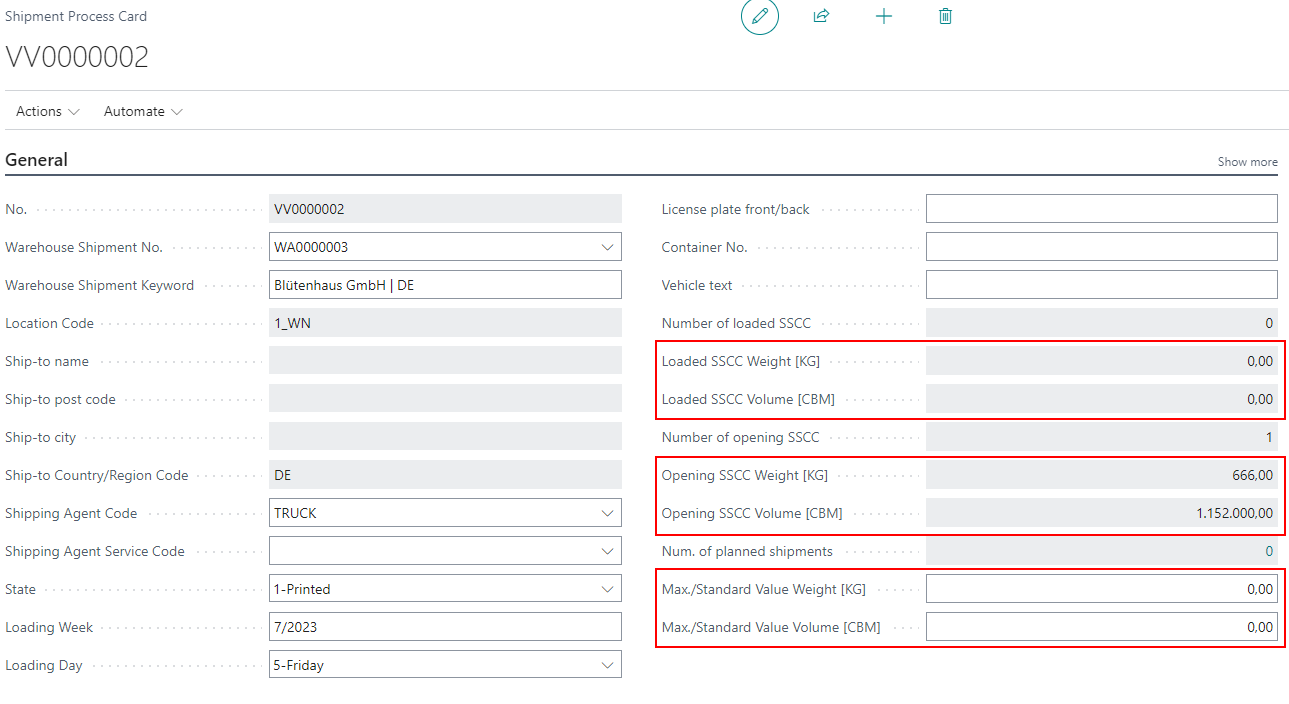This screenshot has width=1289, height=704.
Task: Click the trash can delete icon
Action: point(945,17)
